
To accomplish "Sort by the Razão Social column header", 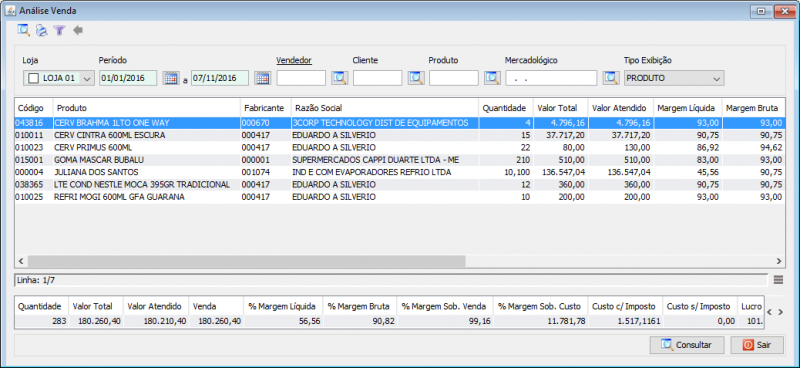I will (x=385, y=108).
